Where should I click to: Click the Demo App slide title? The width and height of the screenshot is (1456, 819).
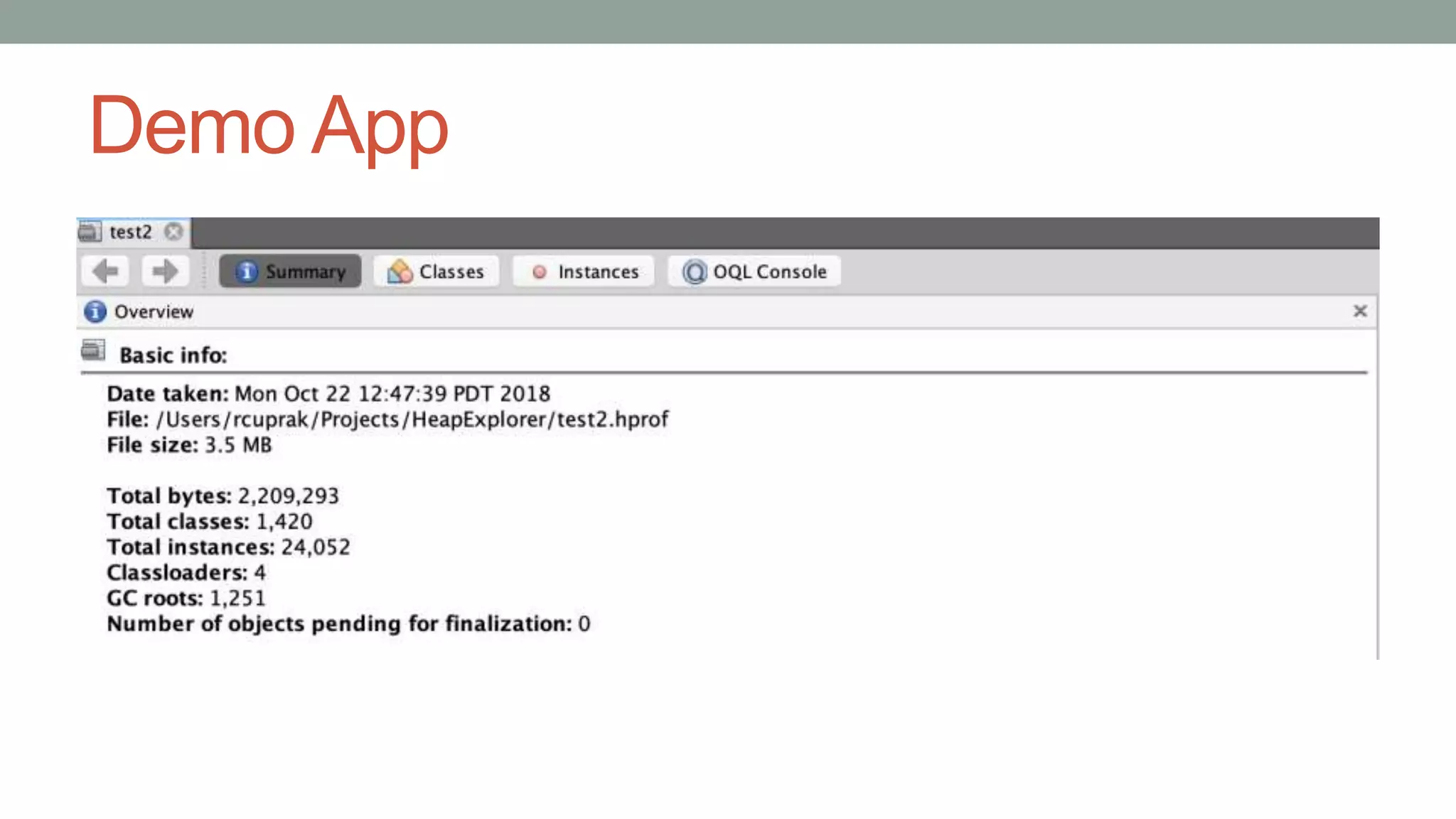(269, 127)
